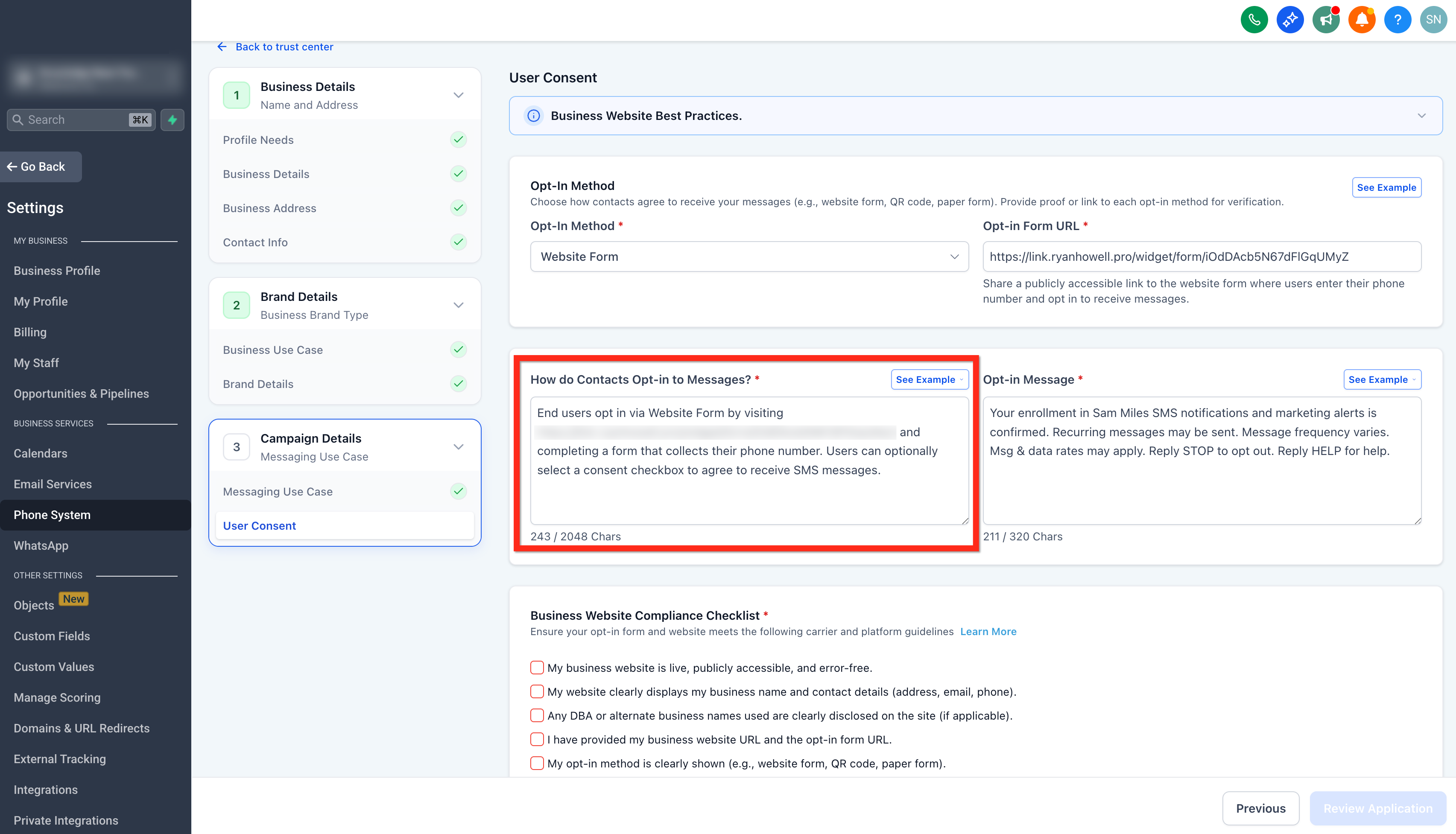1456x834 pixels.
Task: Open Phone System in settings sidebar
Action: (96, 515)
